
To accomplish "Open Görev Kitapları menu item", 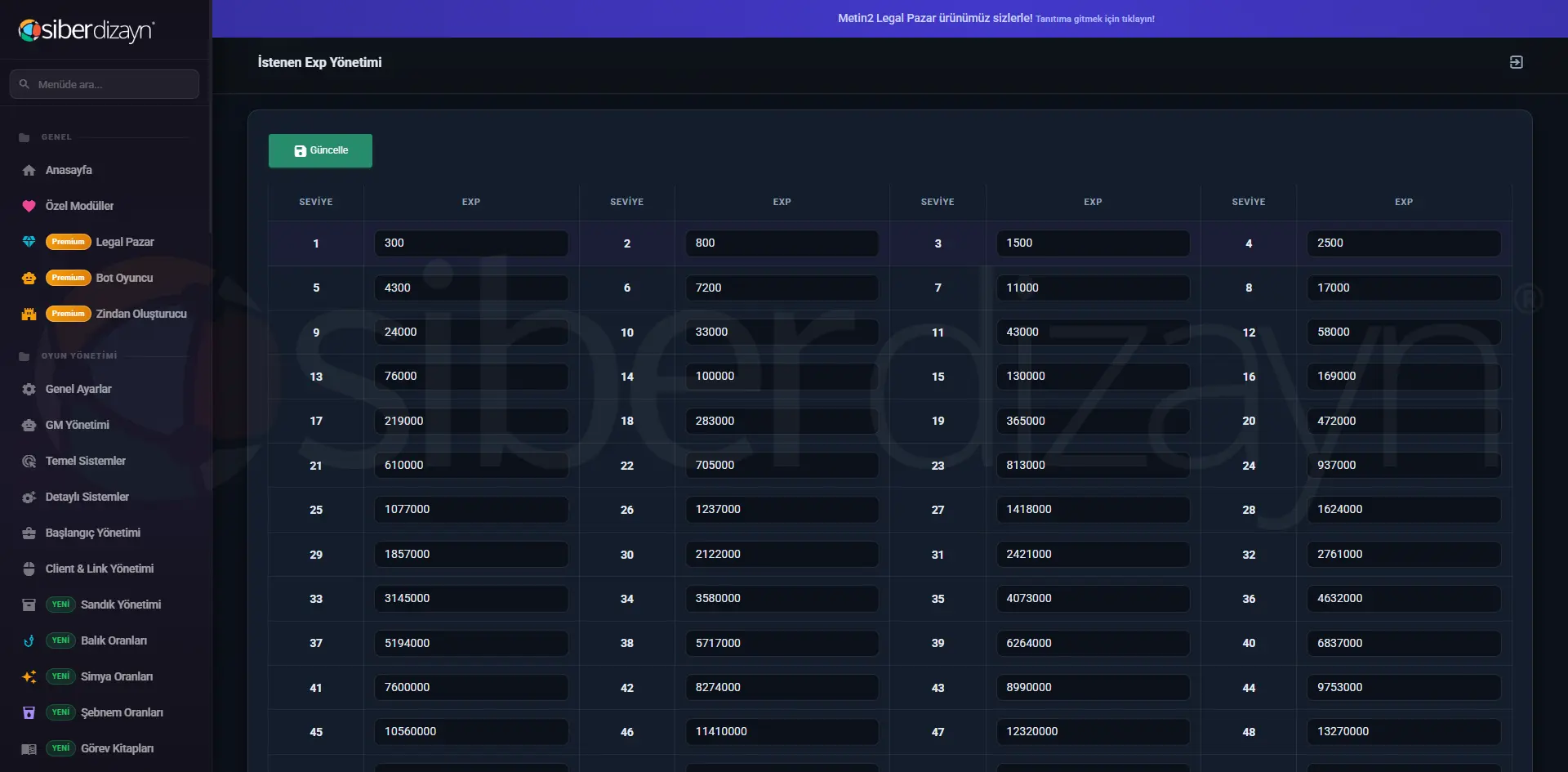I will point(117,748).
